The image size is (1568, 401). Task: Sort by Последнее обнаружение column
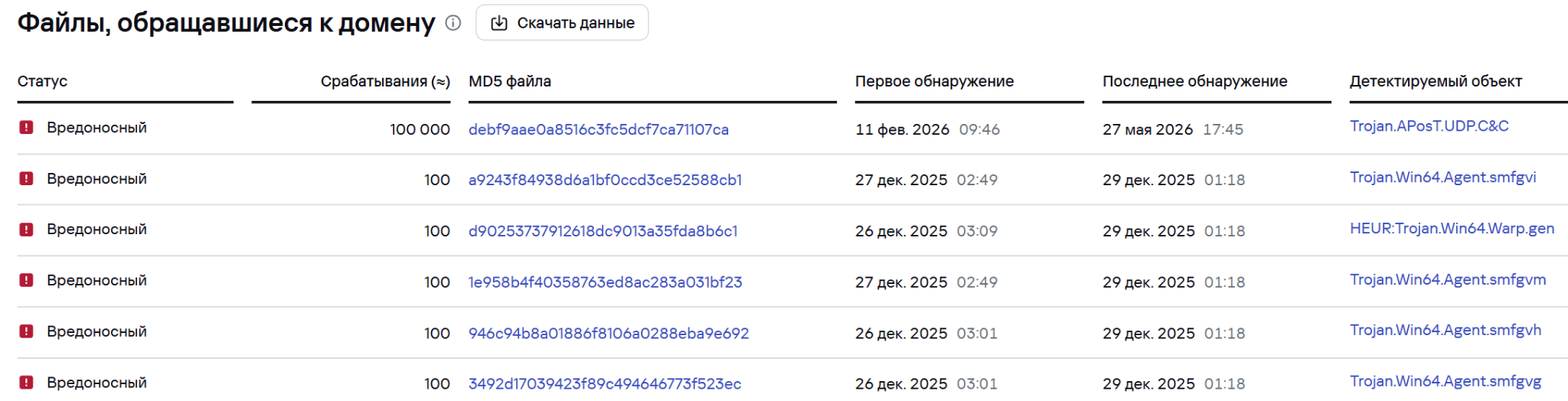pos(1194,81)
